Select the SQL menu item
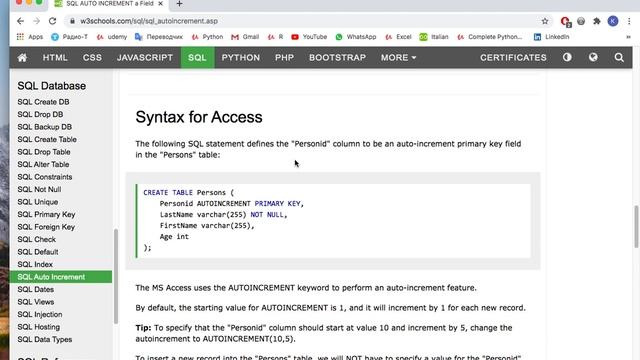Image resolution: width=640 pixels, height=360 pixels. click(x=198, y=58)
